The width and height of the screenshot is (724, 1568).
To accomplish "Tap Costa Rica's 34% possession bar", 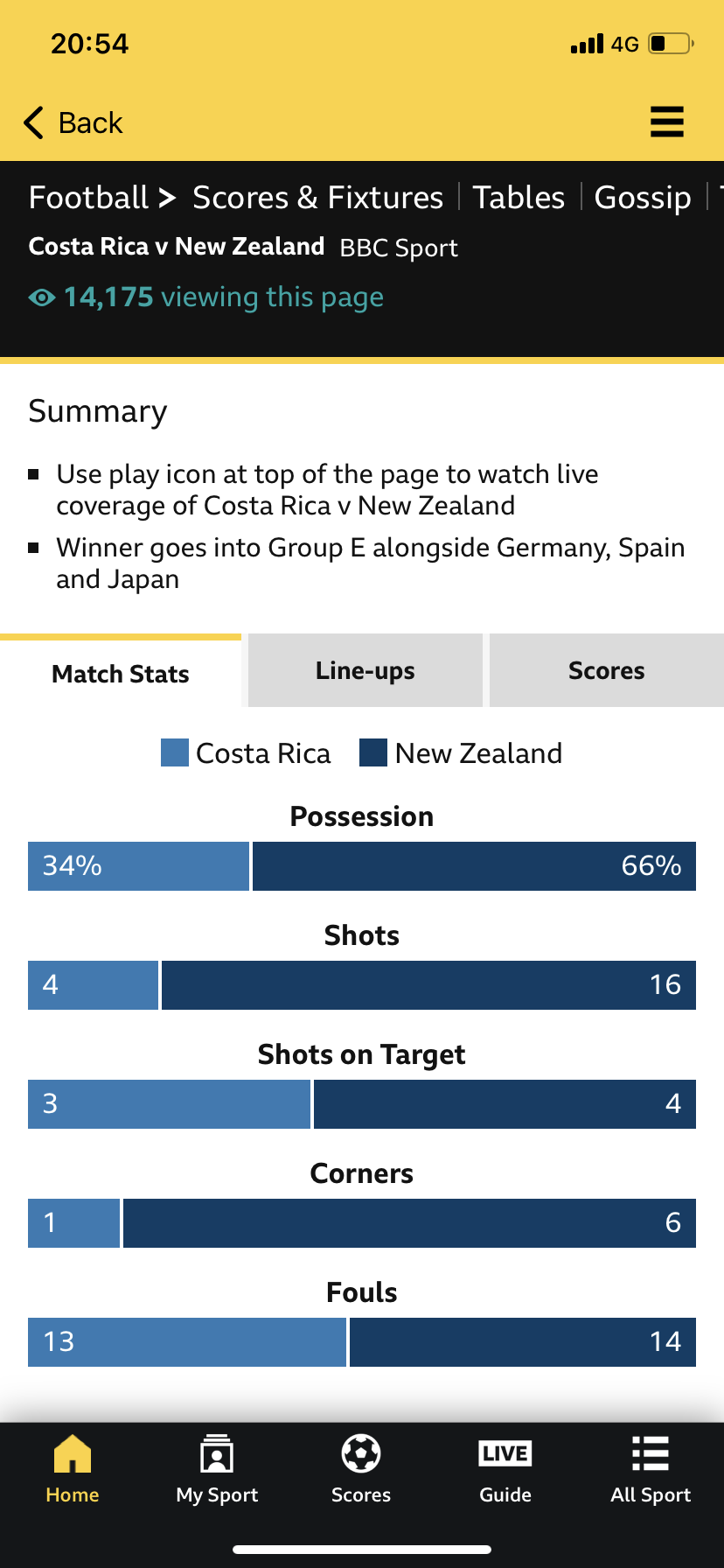I will pos(138,866).
